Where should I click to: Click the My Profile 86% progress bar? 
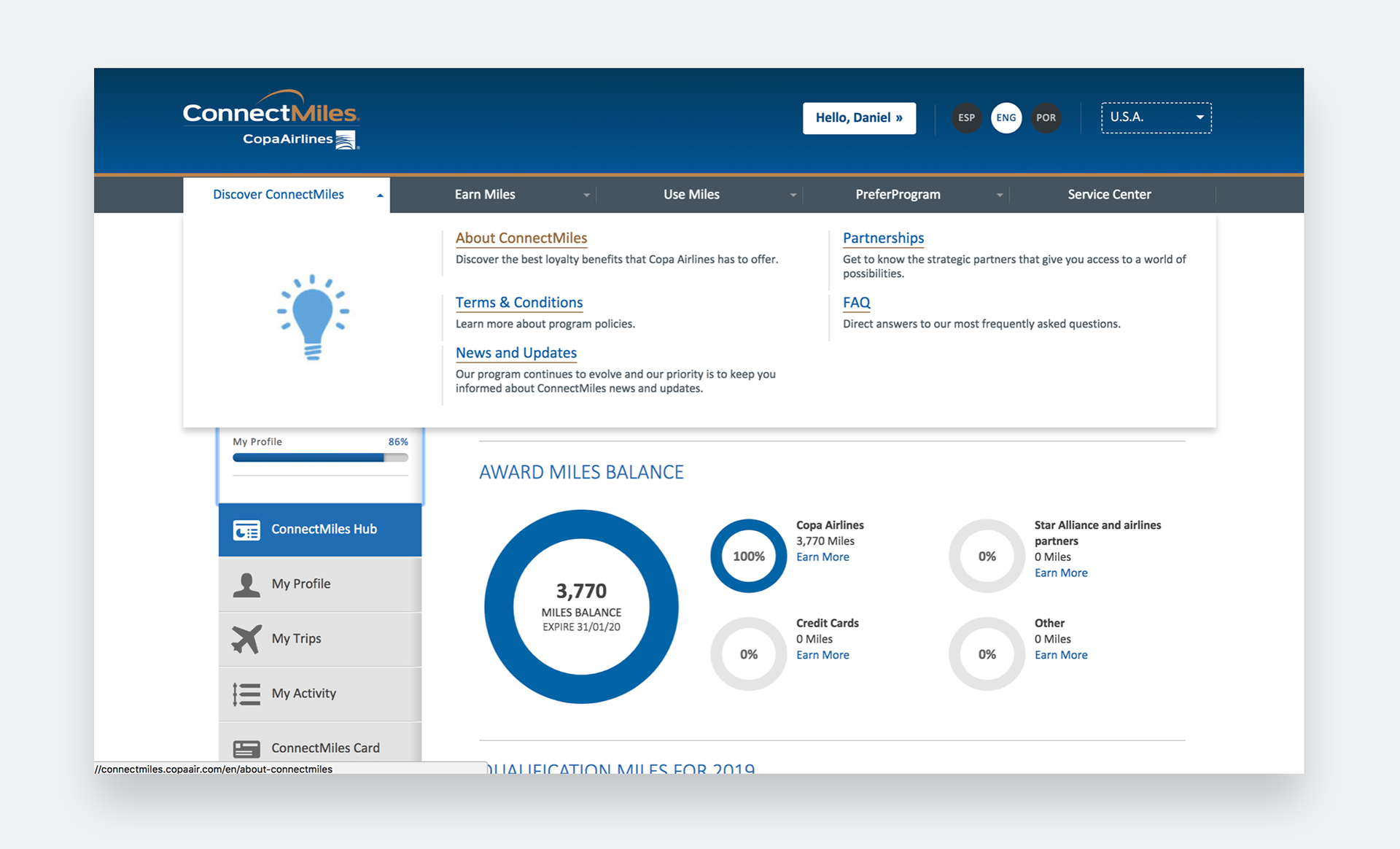[319, 457]
